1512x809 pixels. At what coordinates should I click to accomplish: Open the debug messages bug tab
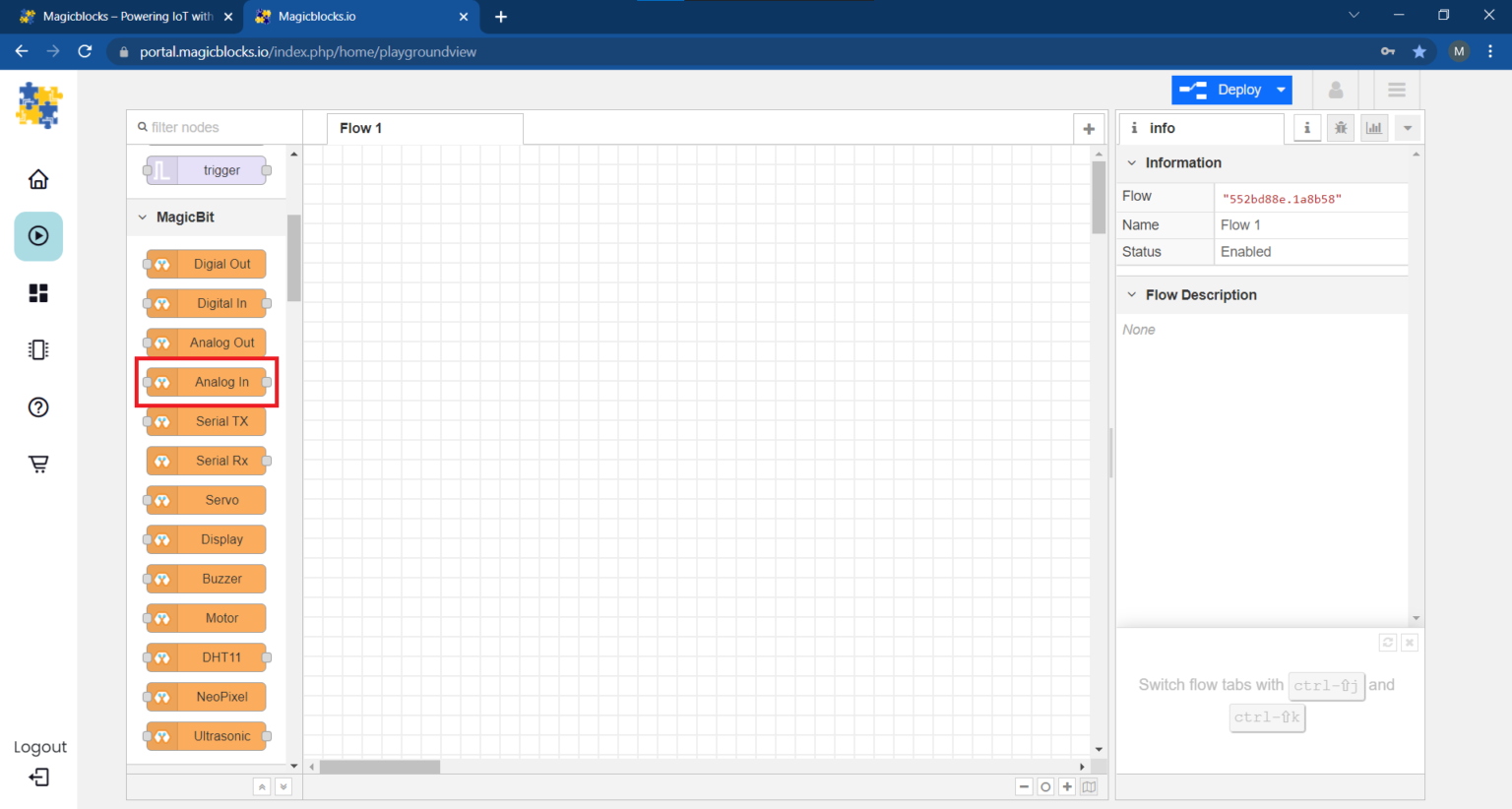1341,128
